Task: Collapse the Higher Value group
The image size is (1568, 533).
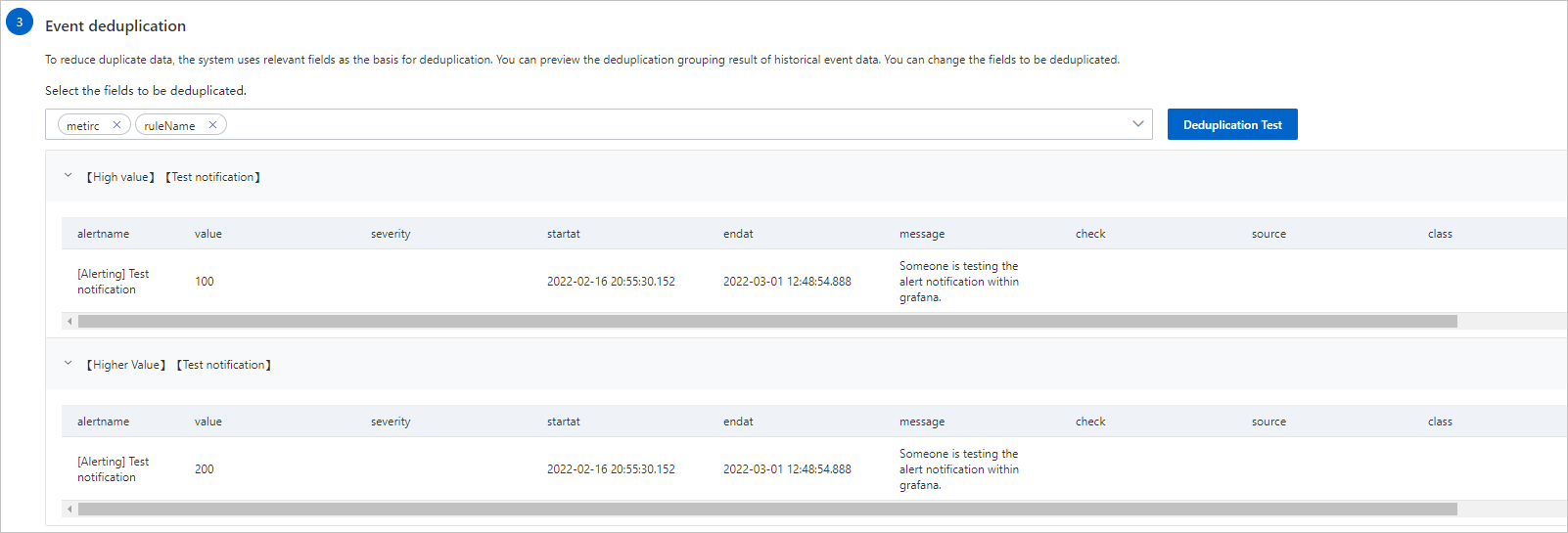Action: (69, 364)
